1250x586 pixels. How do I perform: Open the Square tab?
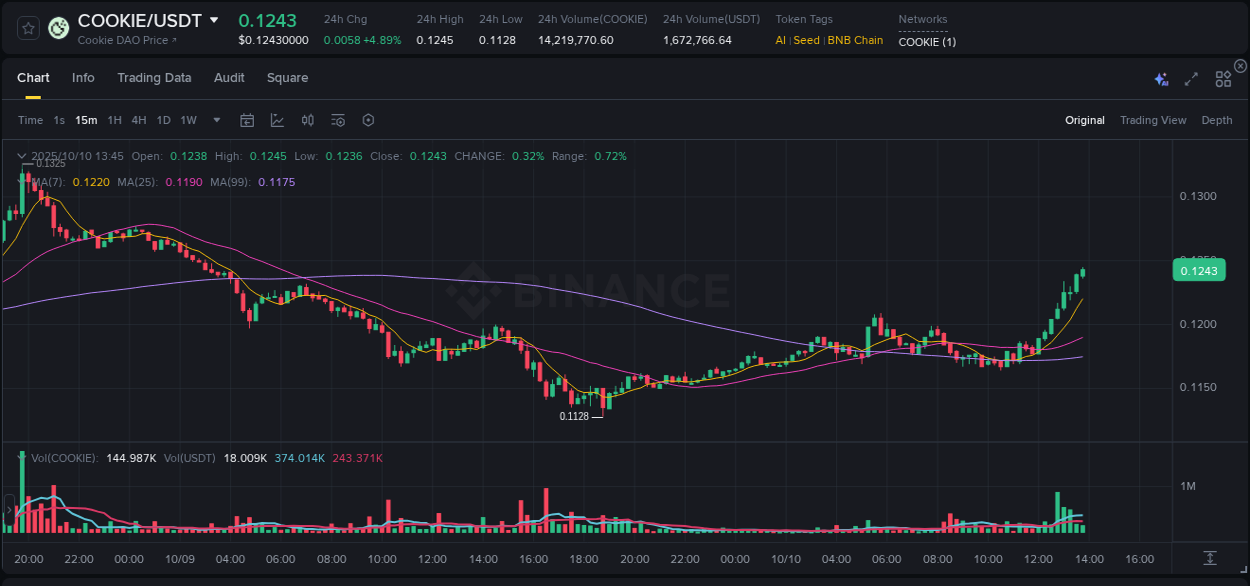(287, 78)
